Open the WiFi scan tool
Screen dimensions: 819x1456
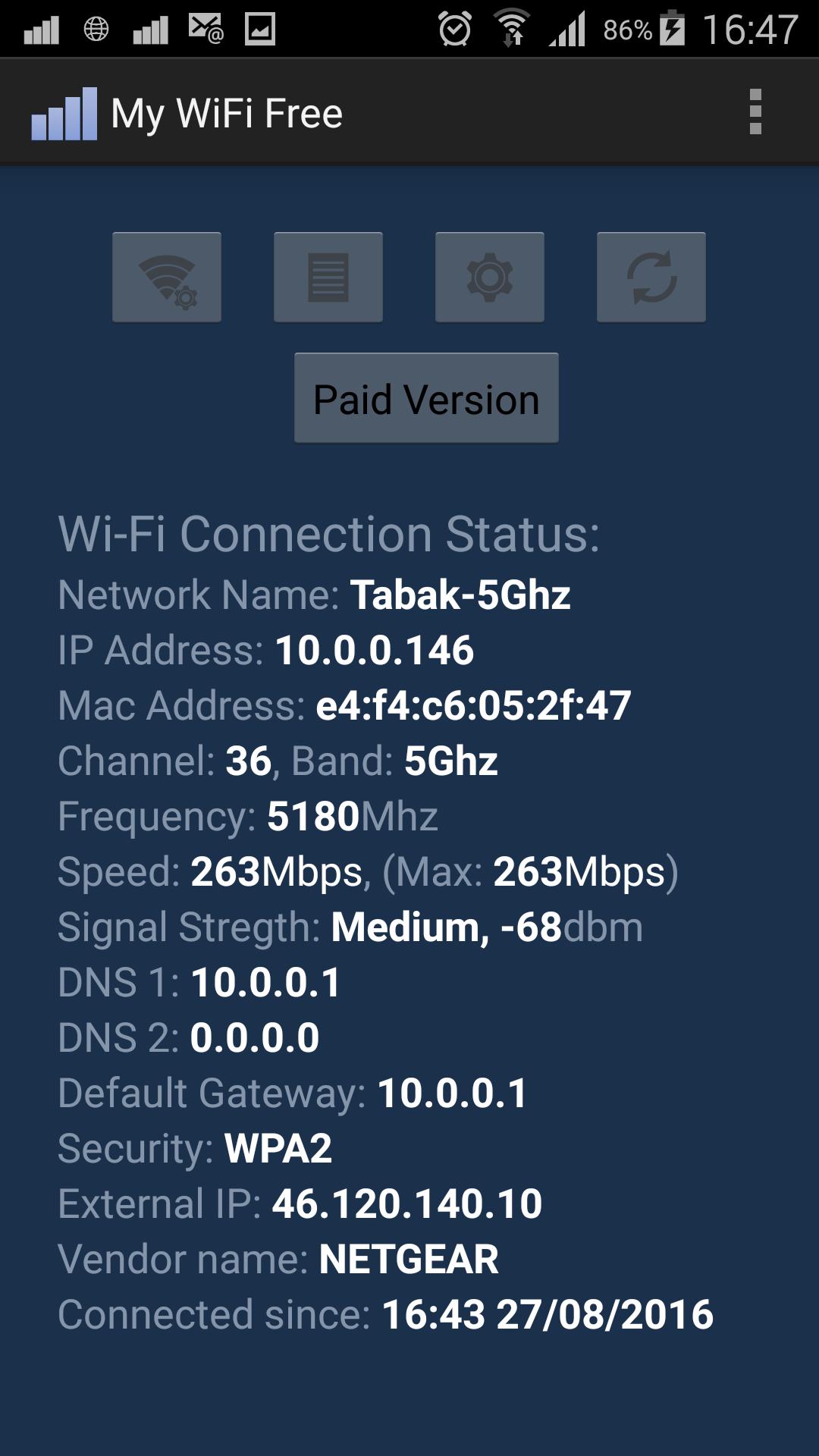[x=167, y=276]
